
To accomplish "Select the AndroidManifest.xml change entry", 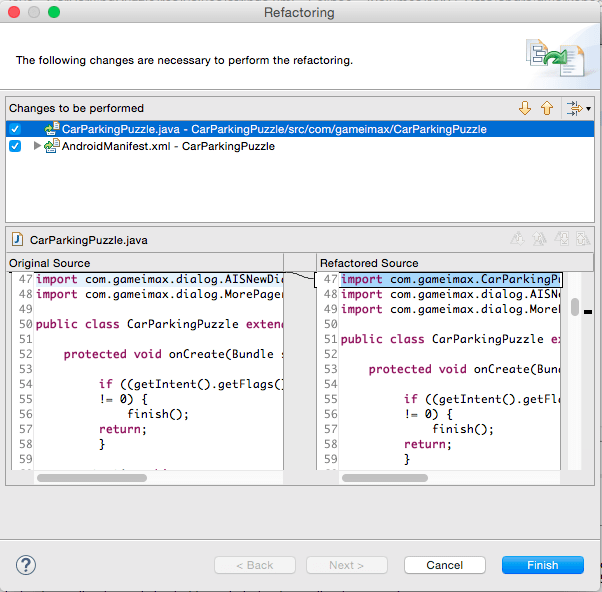I will click(x=168, y=146).
